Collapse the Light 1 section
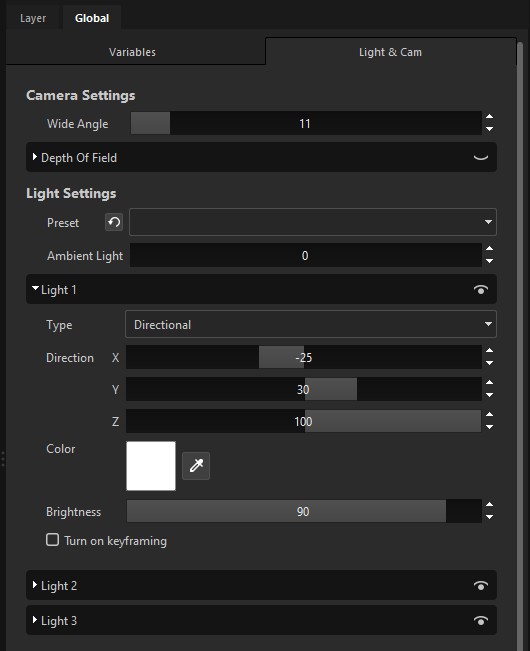The width and height of the screenshot is (530, 651). point(35,288)
